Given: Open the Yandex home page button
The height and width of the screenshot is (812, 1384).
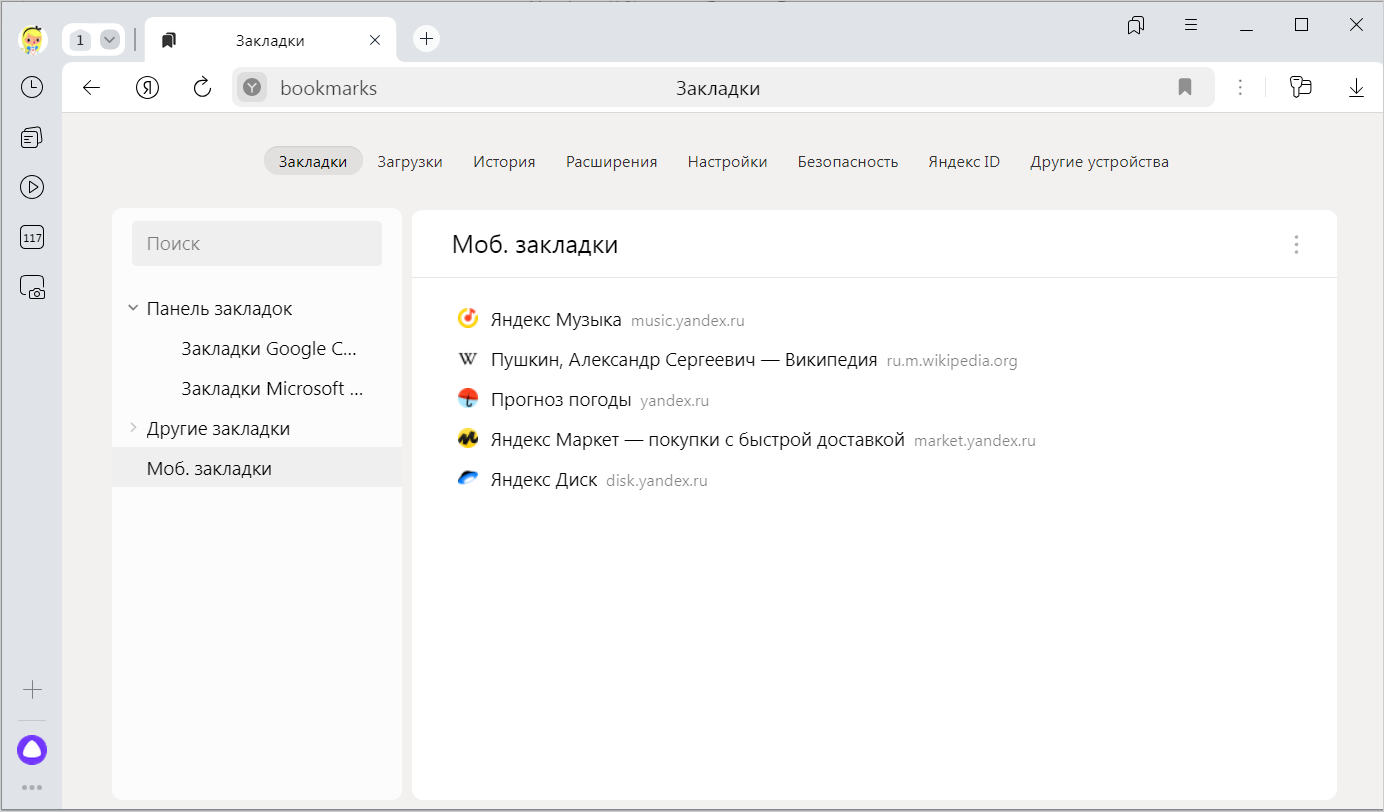Looking at the screenshot, I should click(147, 88).
